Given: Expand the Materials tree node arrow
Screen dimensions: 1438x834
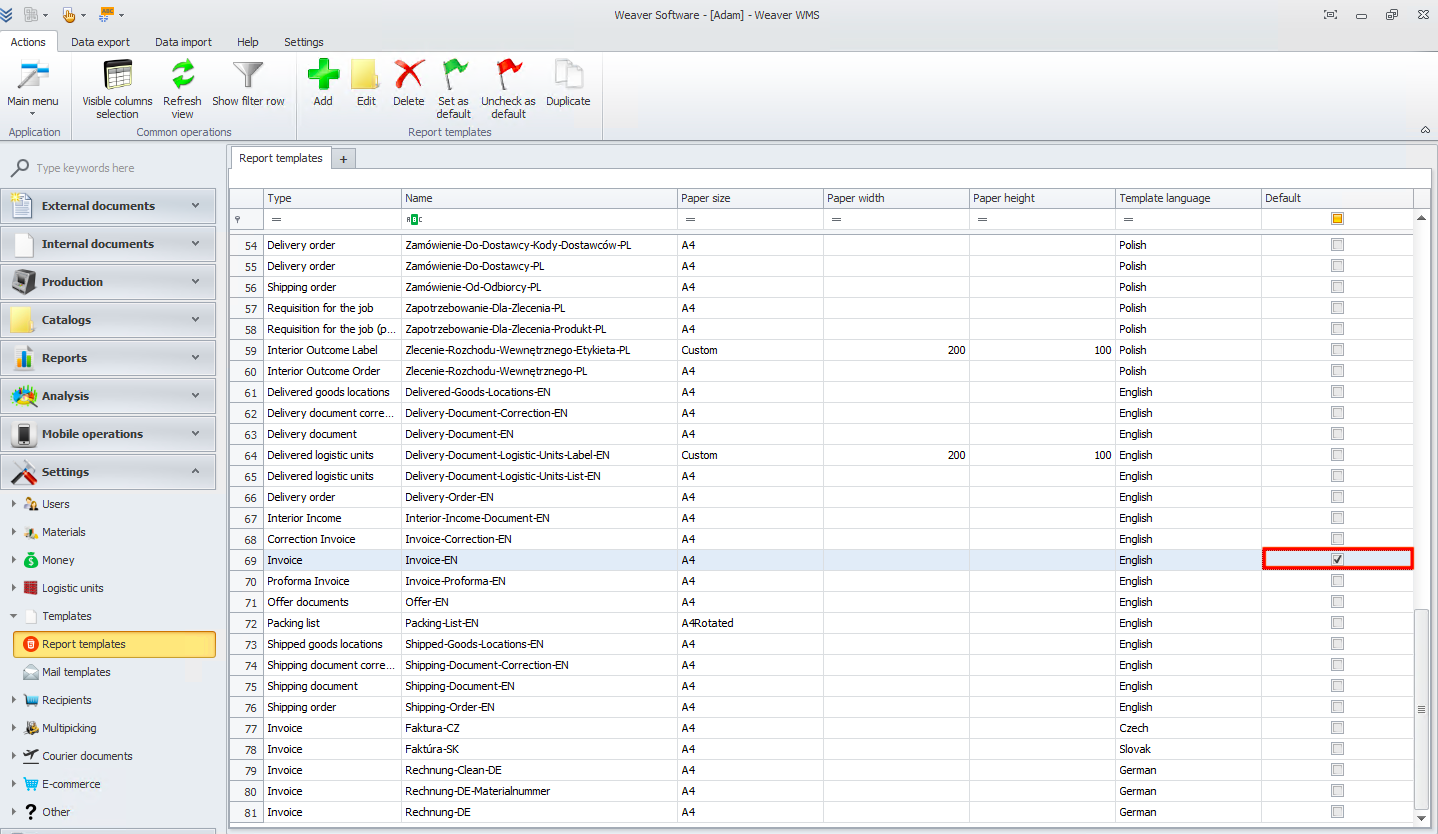Looking at the screenshot, I should 13,532.
